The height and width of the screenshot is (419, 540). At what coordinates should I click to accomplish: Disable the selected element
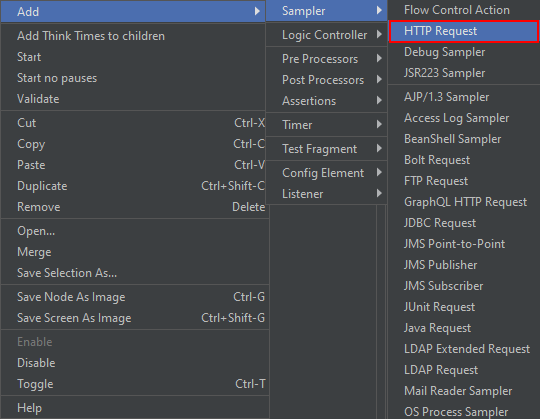(x=133, y=363)
